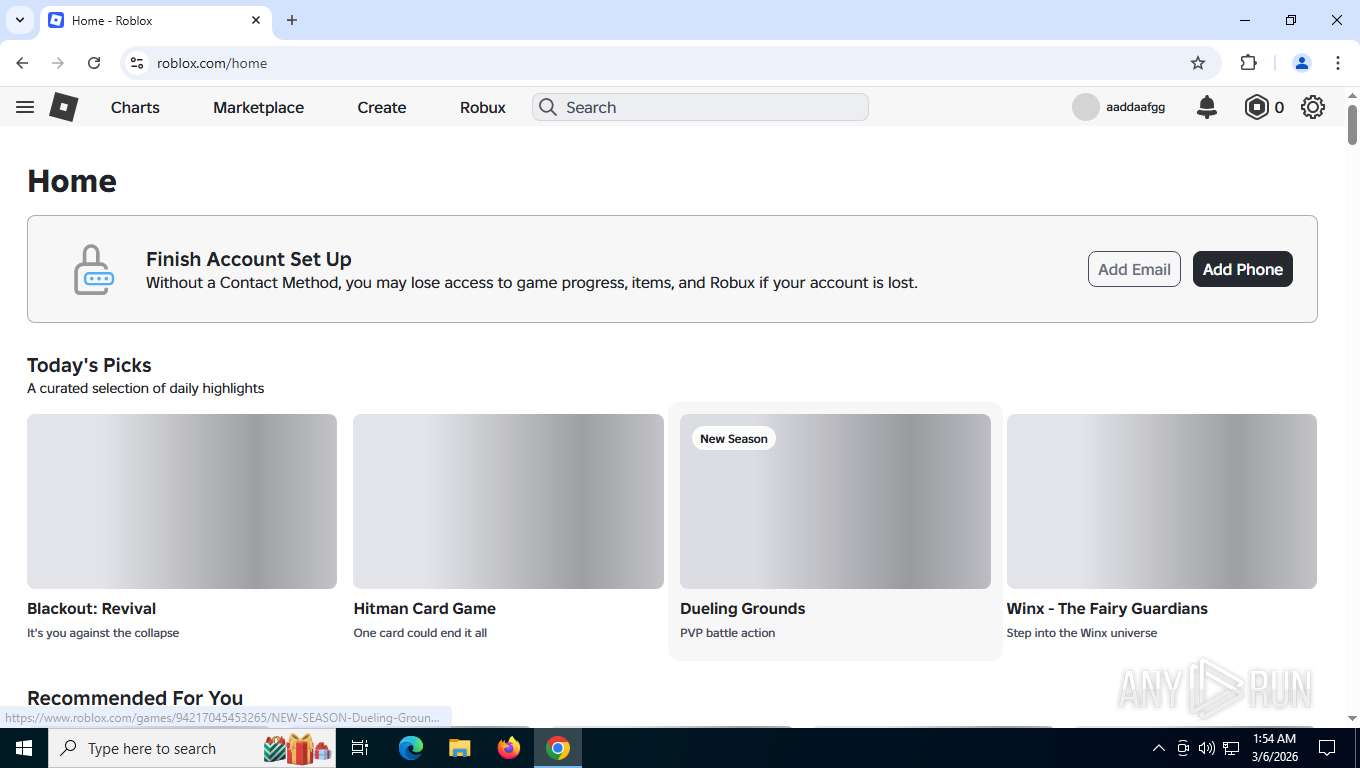Click the Add Email button
Viewport: 1360px width, 768px height.
tap(1134, 269)
